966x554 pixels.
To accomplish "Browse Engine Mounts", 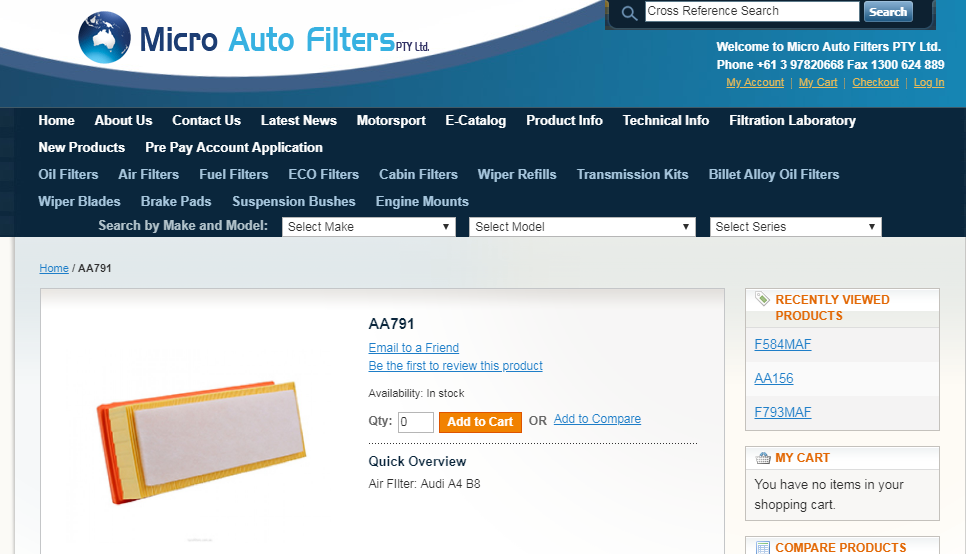I will tap(422, 202).
